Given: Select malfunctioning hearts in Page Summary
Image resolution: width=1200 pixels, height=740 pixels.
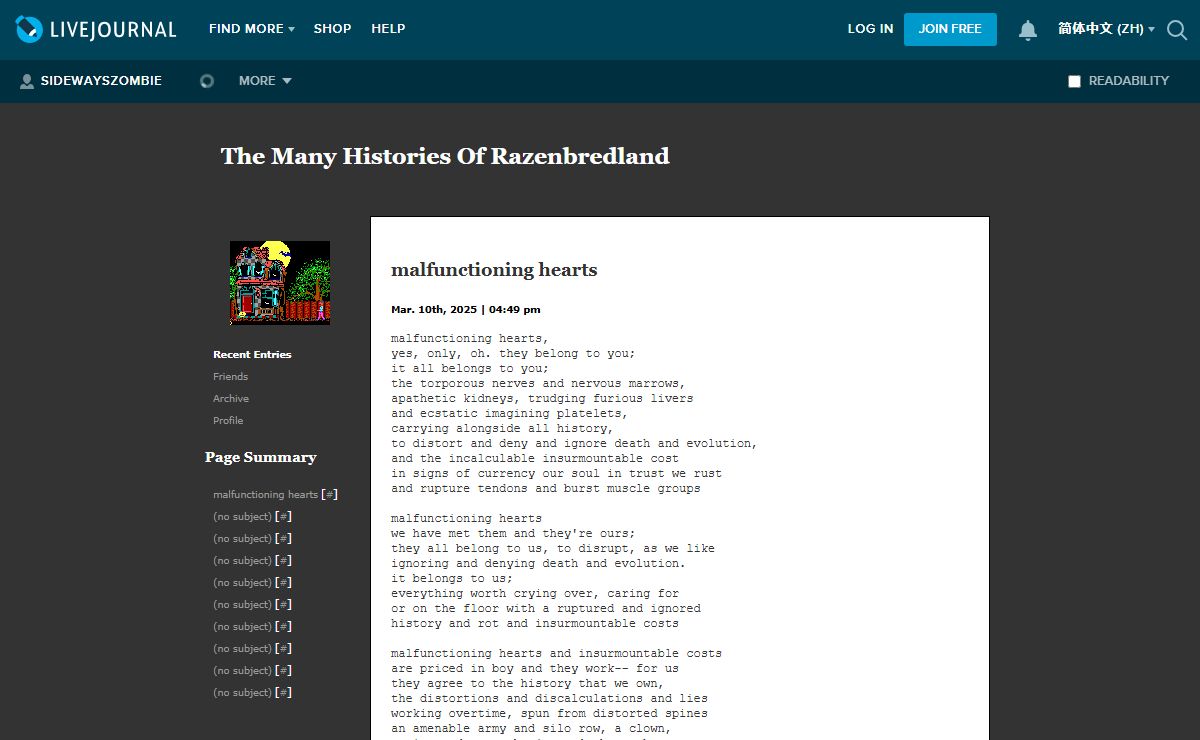Looking at the screenshot, I should pyautogui.click(x=265, y=495).
